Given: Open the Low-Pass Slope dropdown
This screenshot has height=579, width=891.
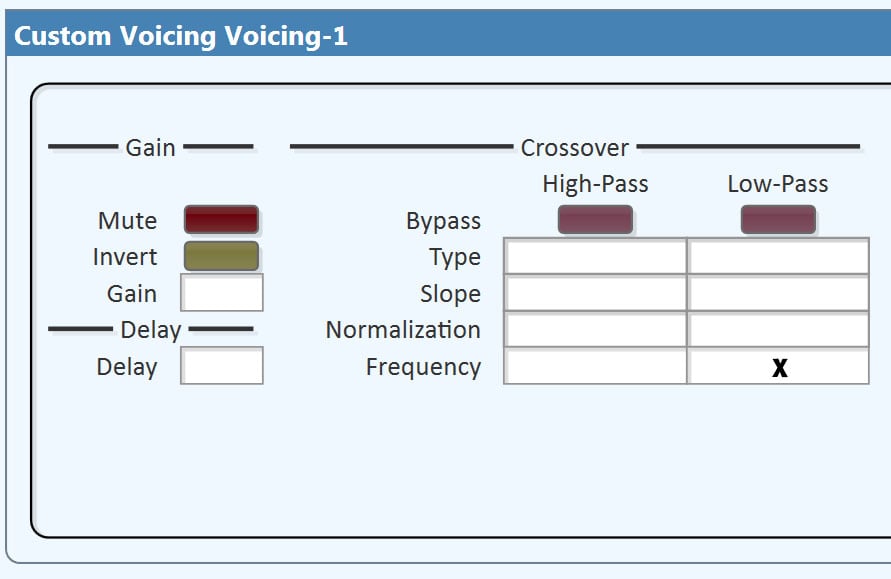Looking at the screenshot, I should click(x=778, y=294).
